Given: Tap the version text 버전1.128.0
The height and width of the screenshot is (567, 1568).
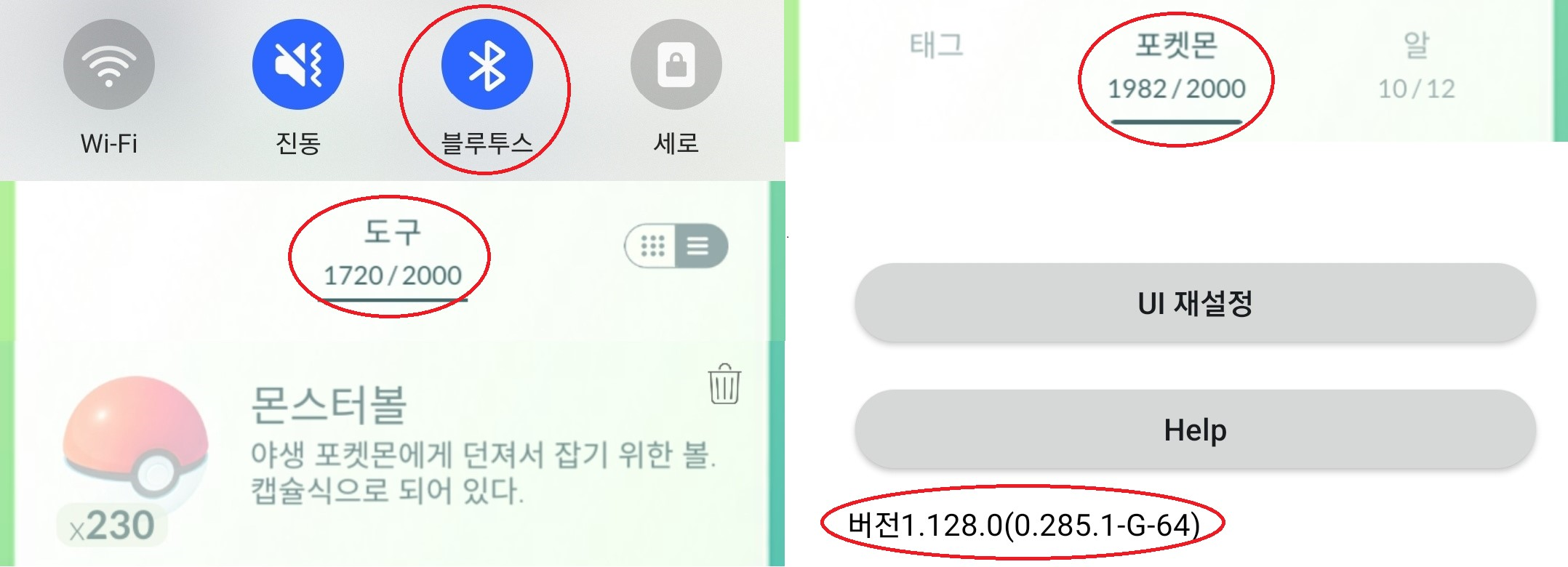Looking at the screenshot, I should 1024,525.
